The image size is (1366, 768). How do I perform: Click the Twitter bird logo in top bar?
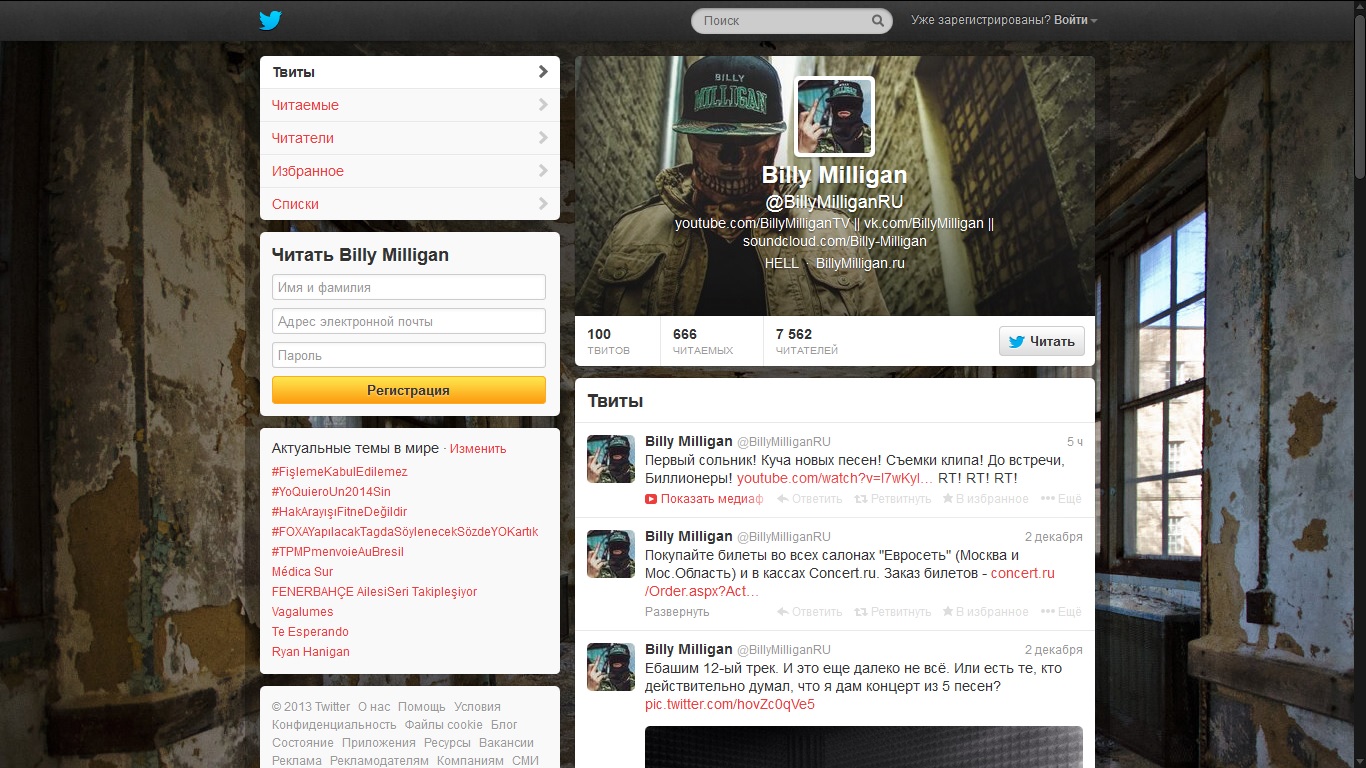coord(270,20)
